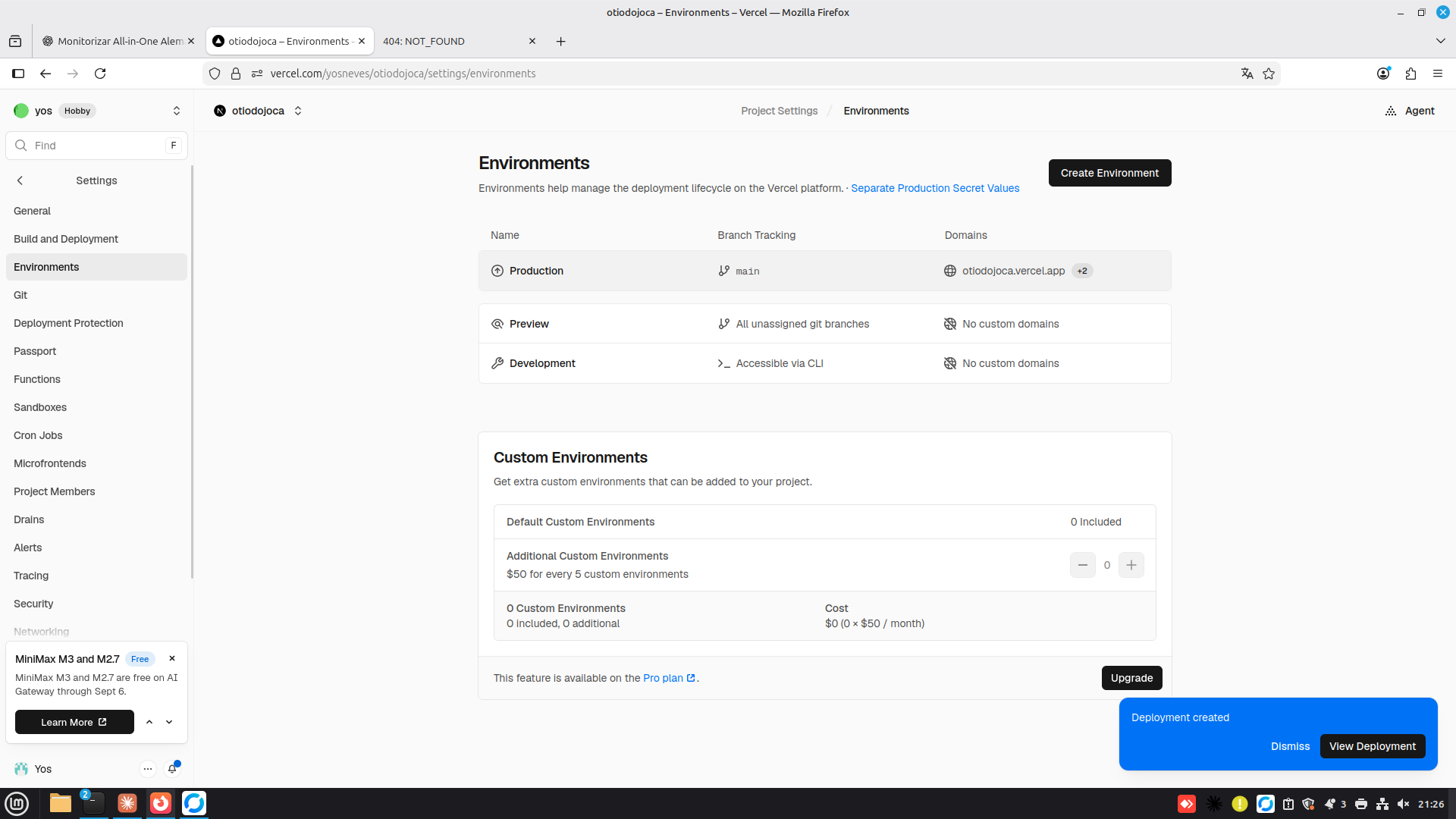
Task: Go back using the browser back arrow
Action: click(45, 74)
